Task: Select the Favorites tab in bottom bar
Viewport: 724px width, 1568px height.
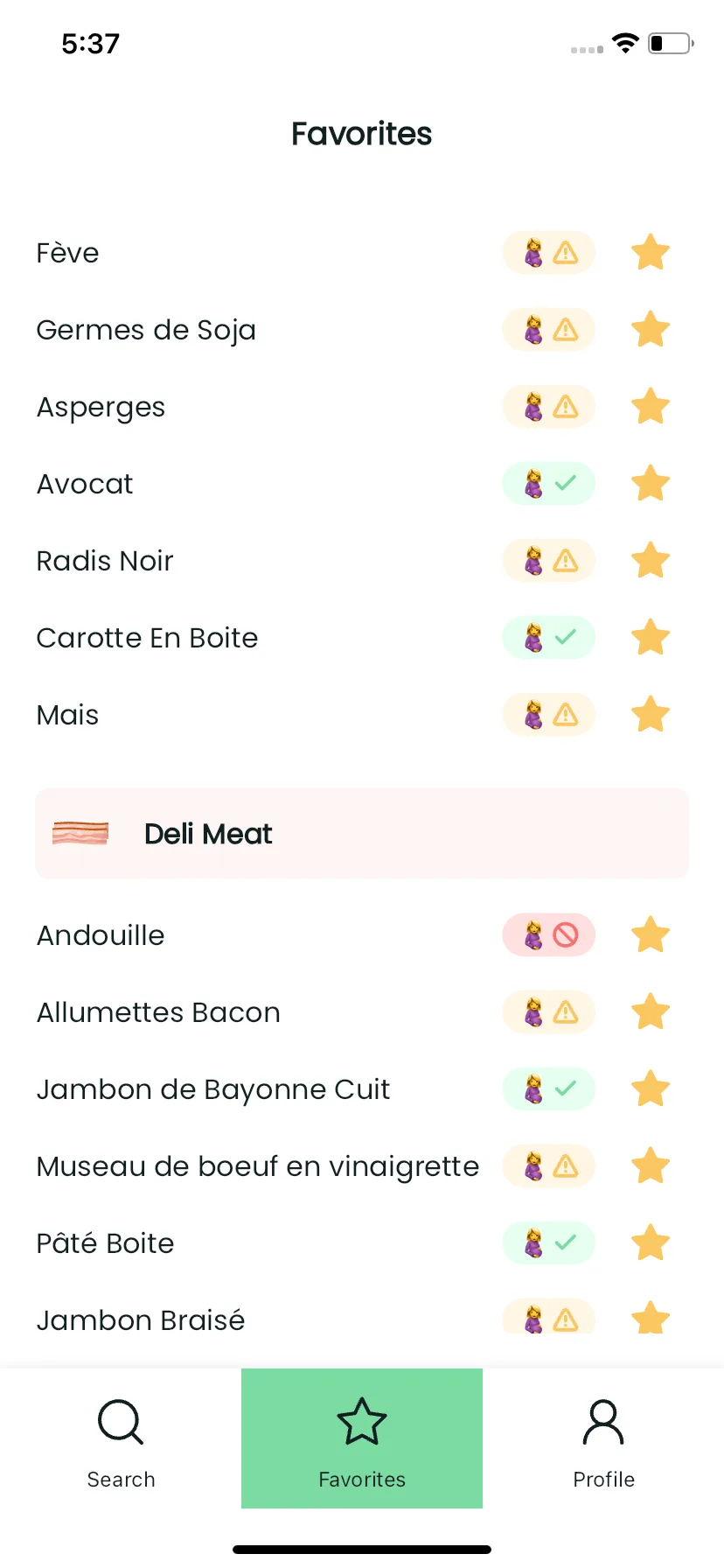Action: [362, 1438]
